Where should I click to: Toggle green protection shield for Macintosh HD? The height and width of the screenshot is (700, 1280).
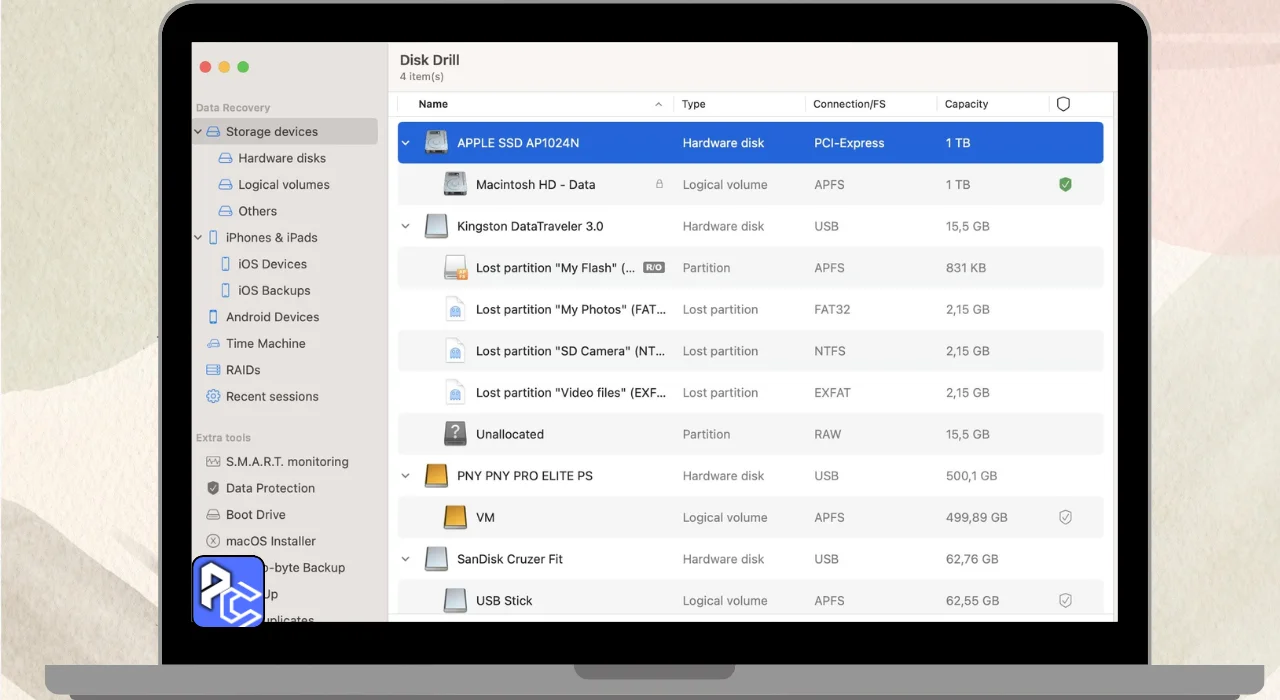(x=1065, y=185)
